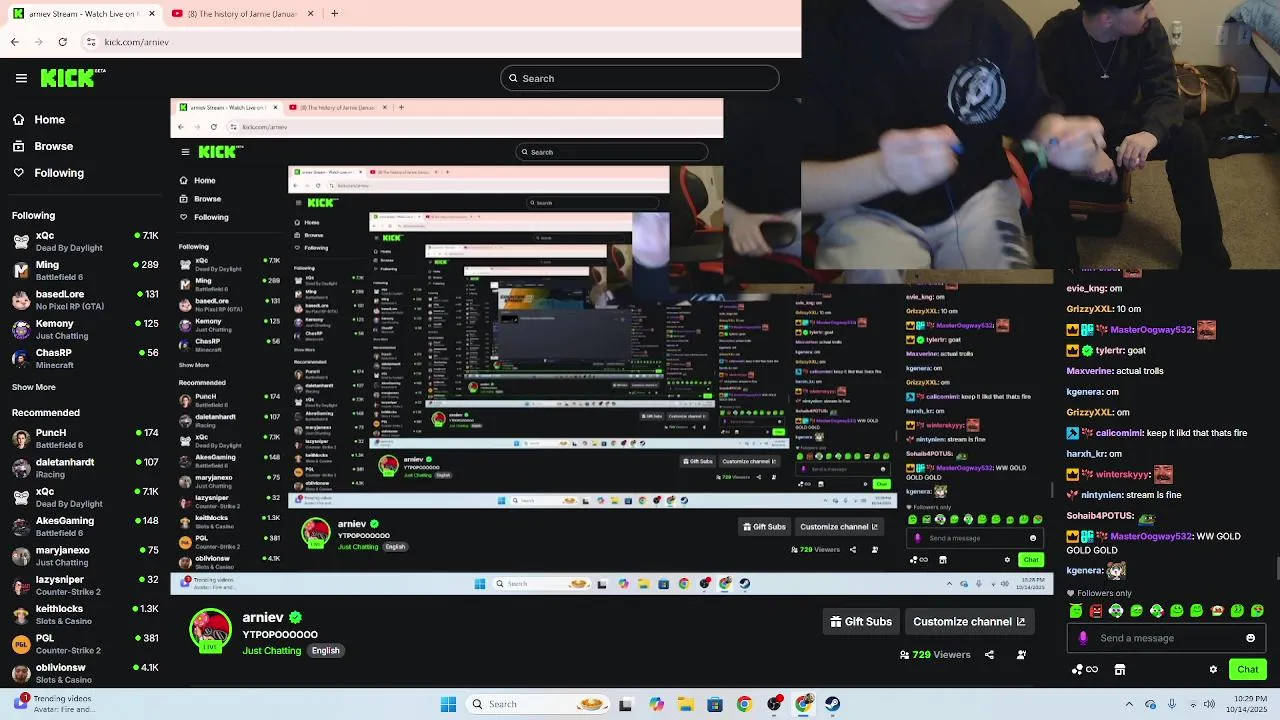Open channel points icon below message box
1280x720 pixels.
[1084, 670]
